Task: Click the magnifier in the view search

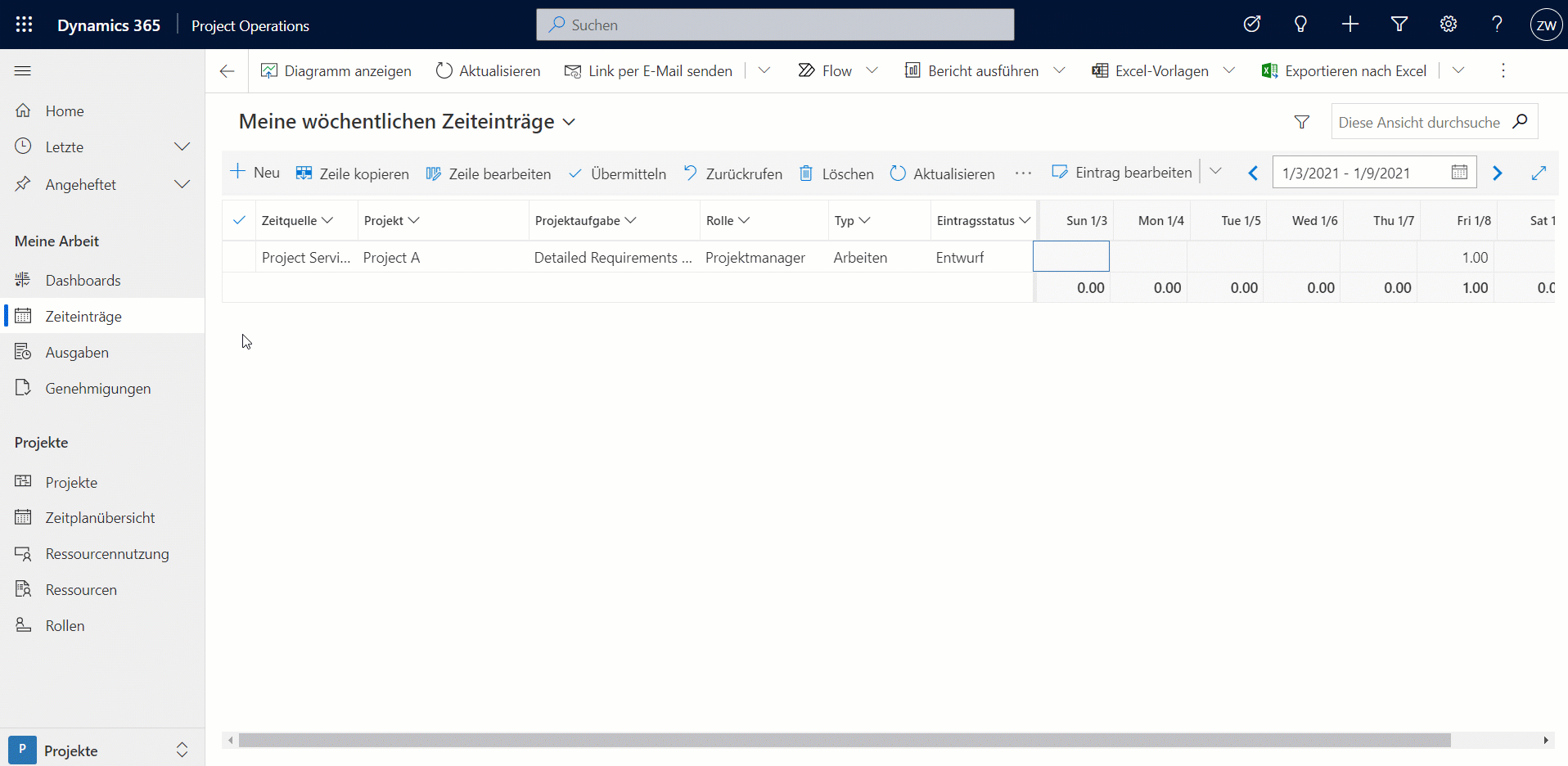Action: point(1521,121)
